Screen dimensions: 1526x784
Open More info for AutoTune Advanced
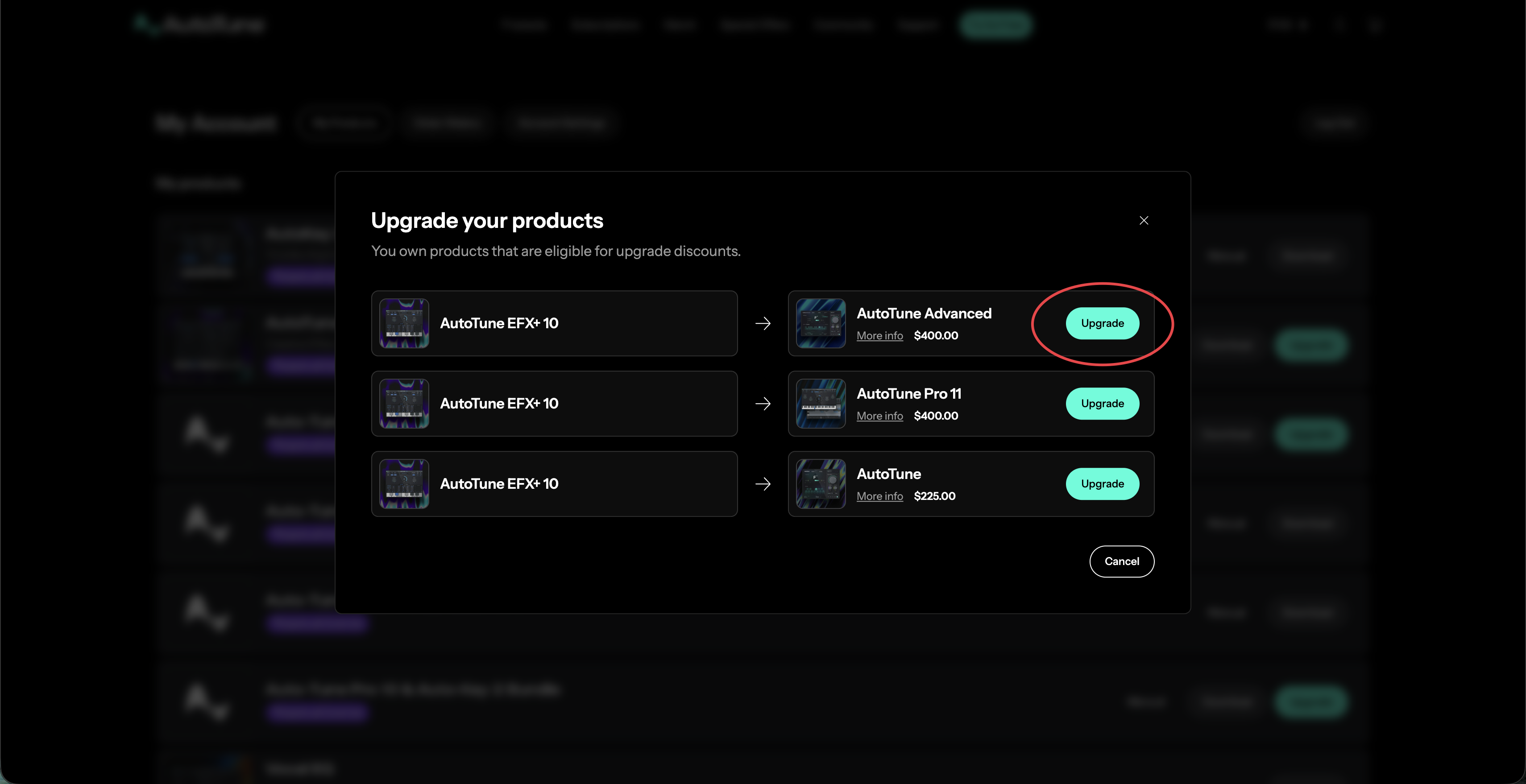[880, 336]
